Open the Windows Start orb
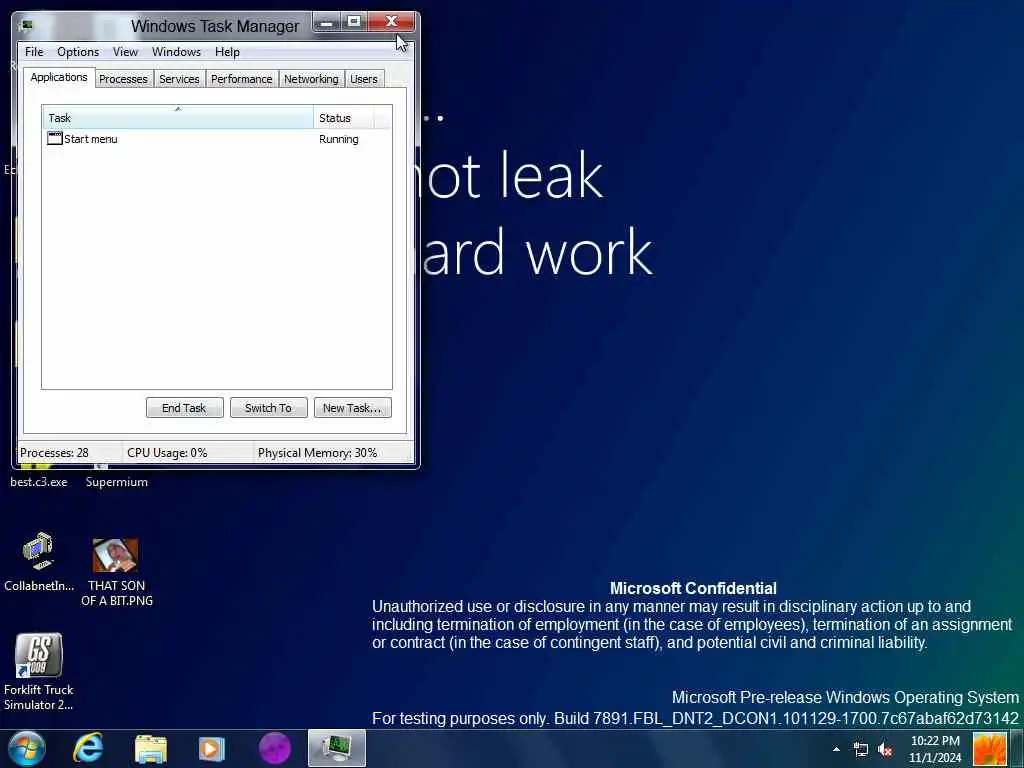This screenshot has width=1024, height=768. [x=27, y=748]
